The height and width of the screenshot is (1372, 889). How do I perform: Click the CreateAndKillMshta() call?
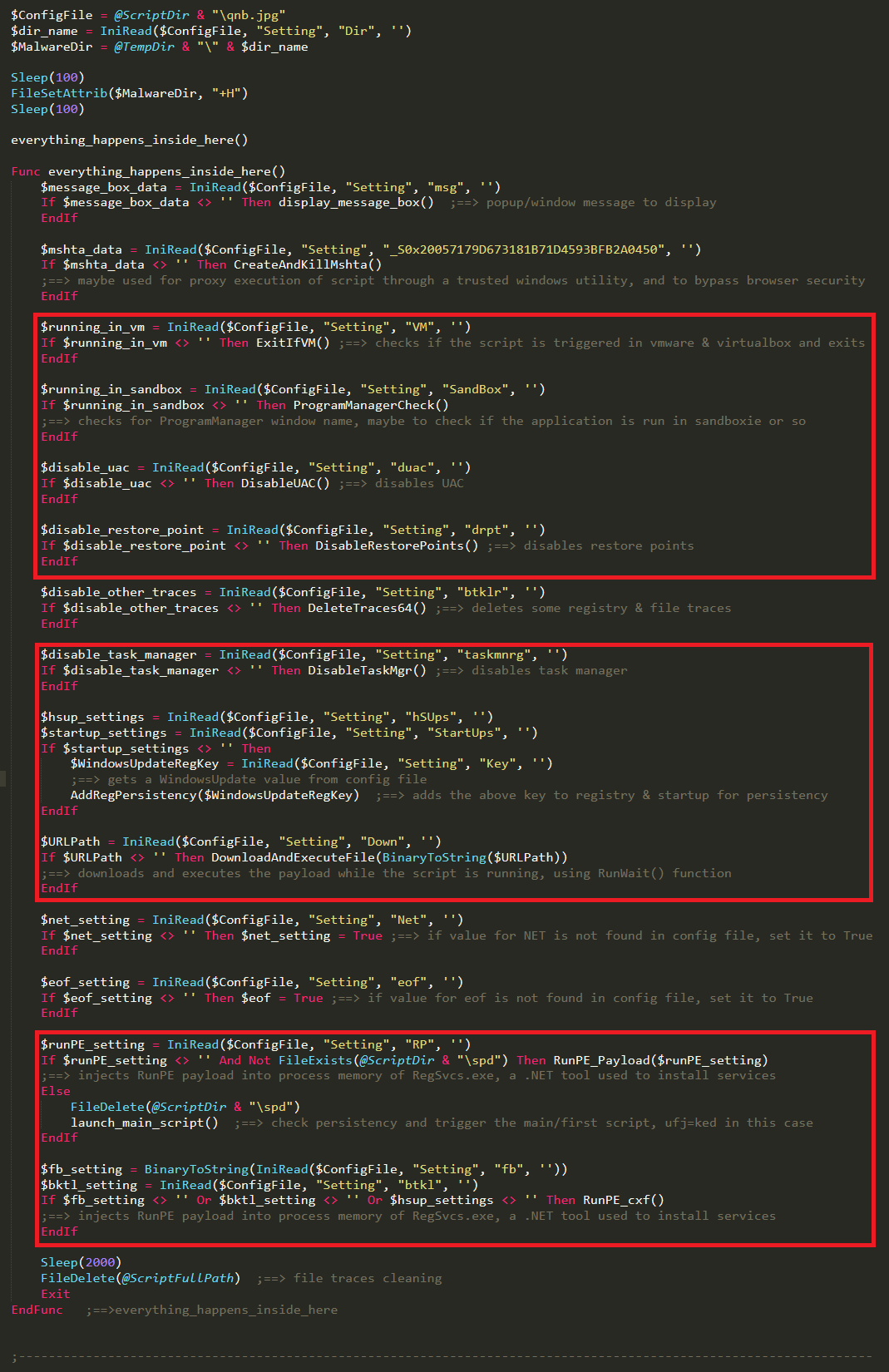click(308, 264)
